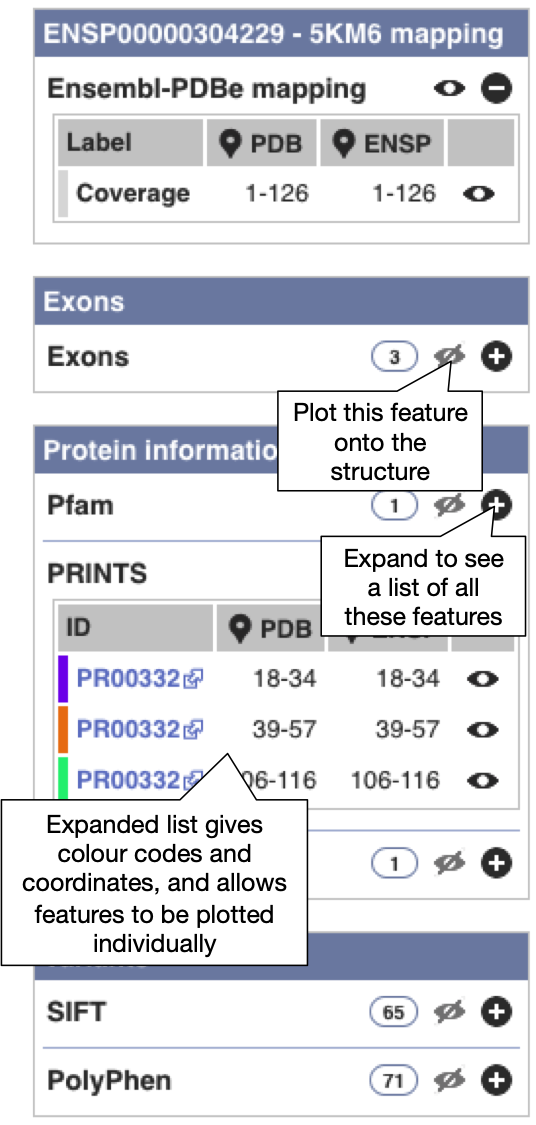
Task: Toggle eye for PR00332 106-116 row
Action: [481, 781]
